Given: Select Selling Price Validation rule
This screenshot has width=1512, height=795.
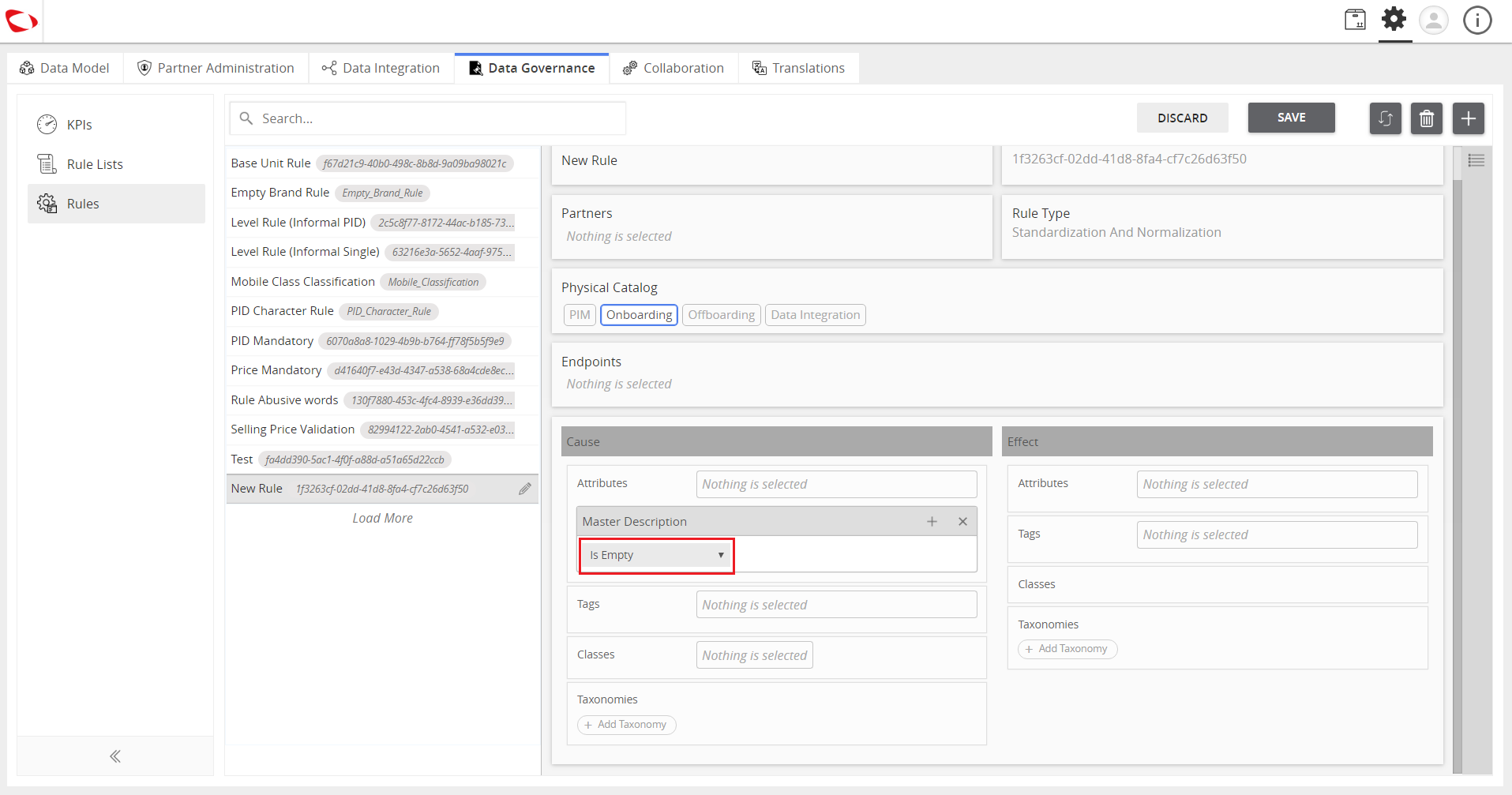Looking at the screenshot, I should (x=382, y=429).
